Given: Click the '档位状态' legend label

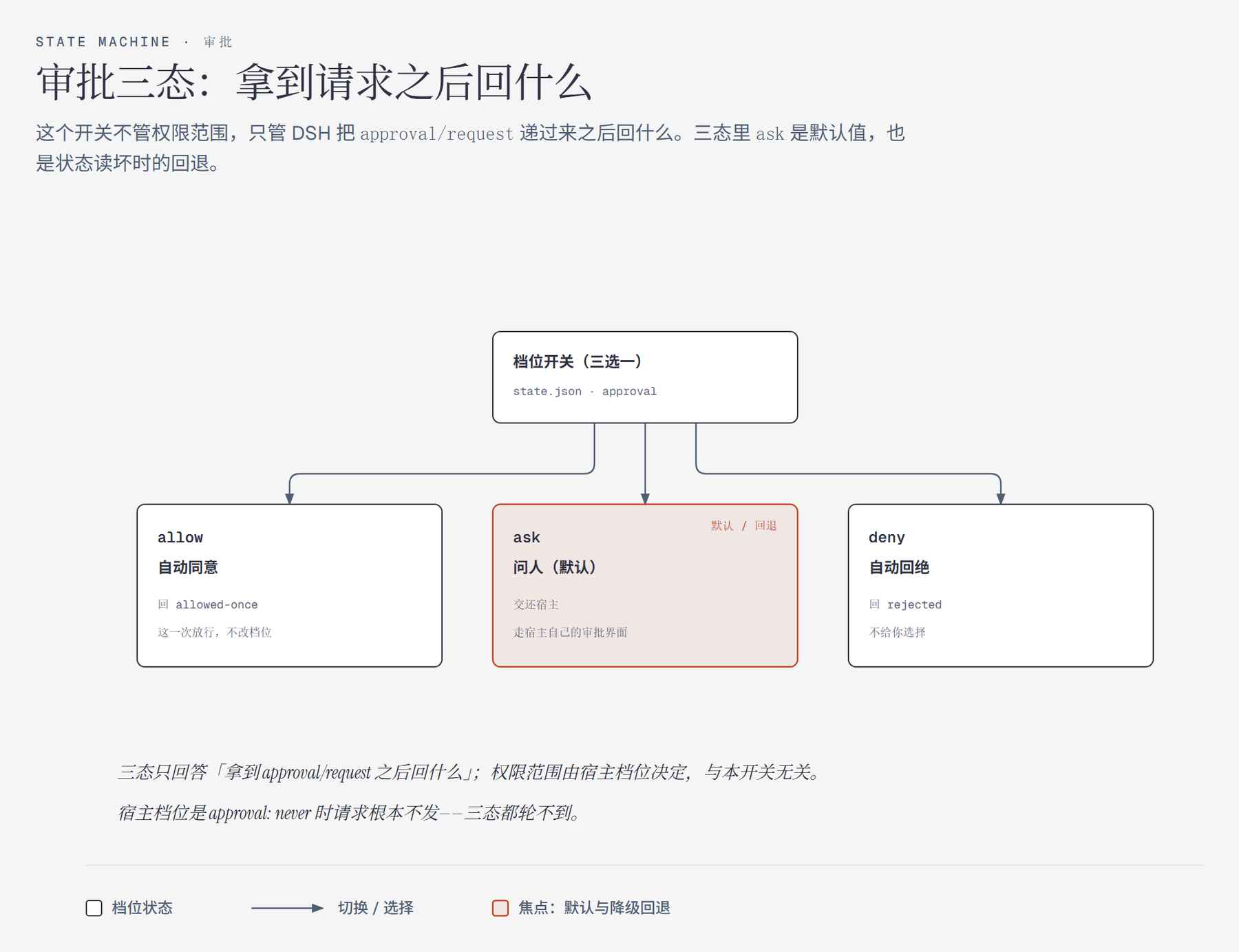Looking at the screenshot, I should point(142,908).
